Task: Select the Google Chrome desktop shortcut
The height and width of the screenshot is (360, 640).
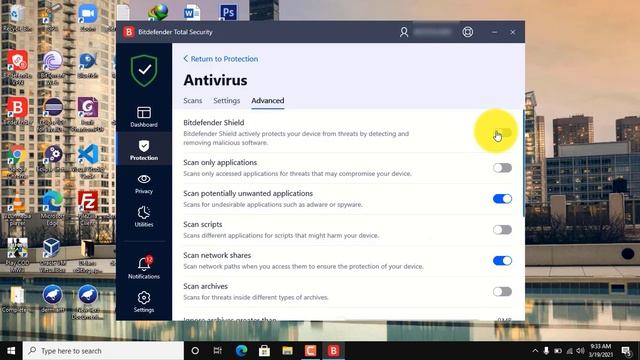Action: point(17,160)
